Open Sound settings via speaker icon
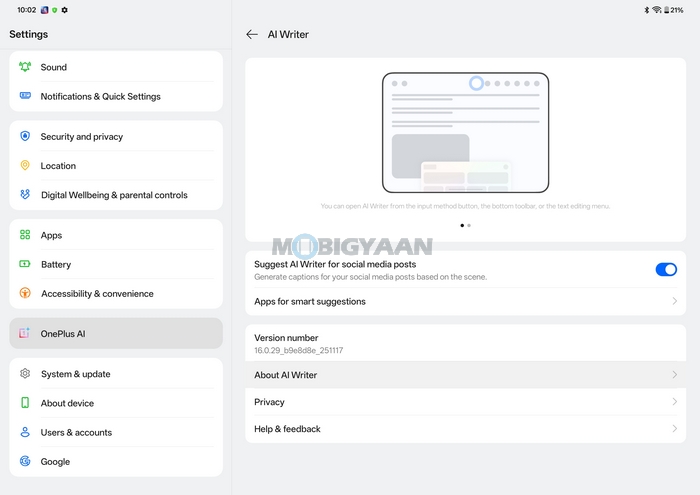 tap(25, 67)
